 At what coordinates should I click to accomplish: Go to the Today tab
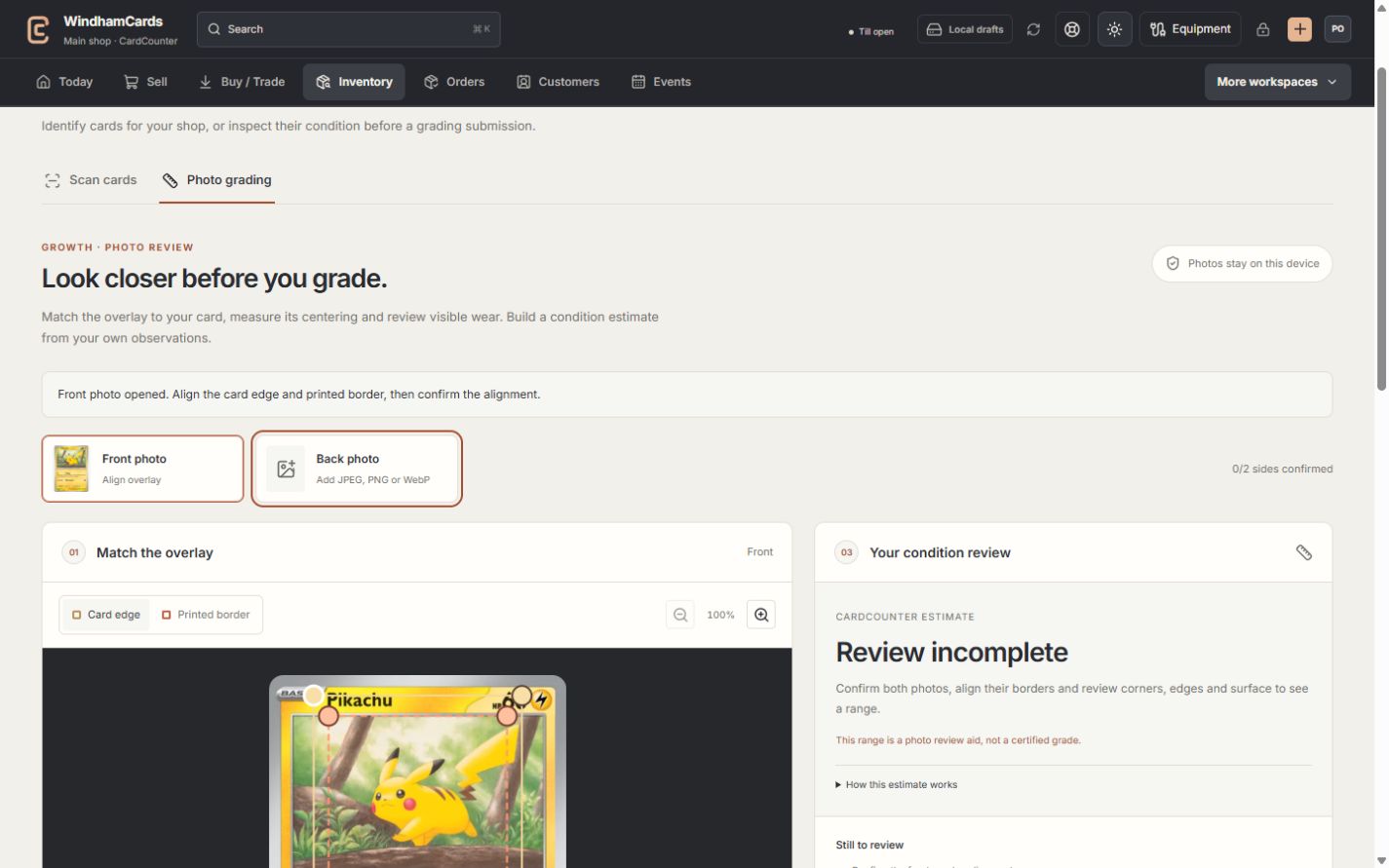click(x=64, y=82)
